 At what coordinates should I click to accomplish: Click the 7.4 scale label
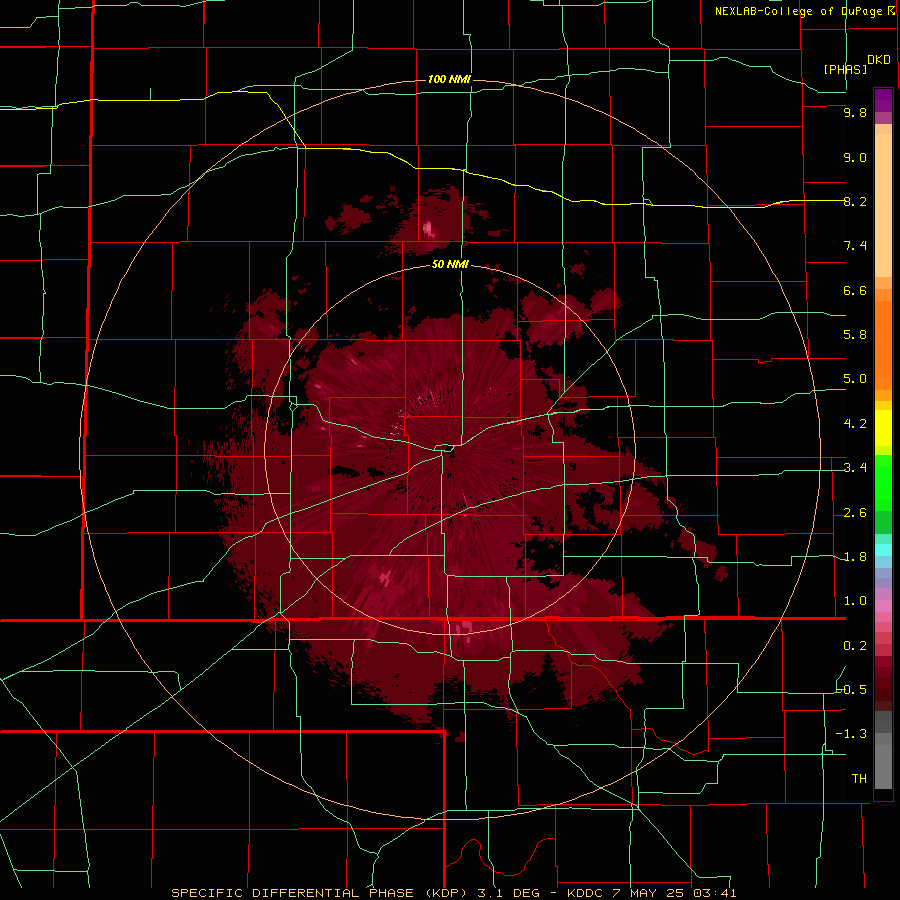pyautogui.click(x=855, y=246)
